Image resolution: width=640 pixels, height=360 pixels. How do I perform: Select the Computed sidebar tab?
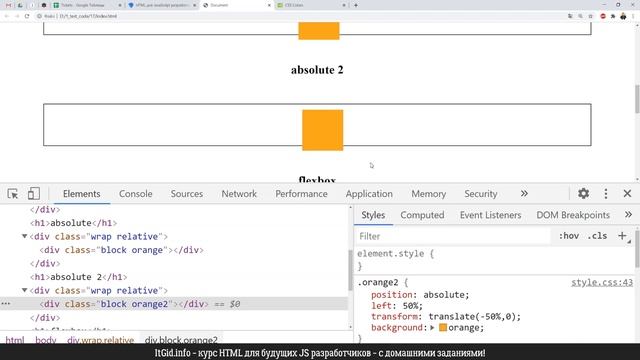coord(422,215)
